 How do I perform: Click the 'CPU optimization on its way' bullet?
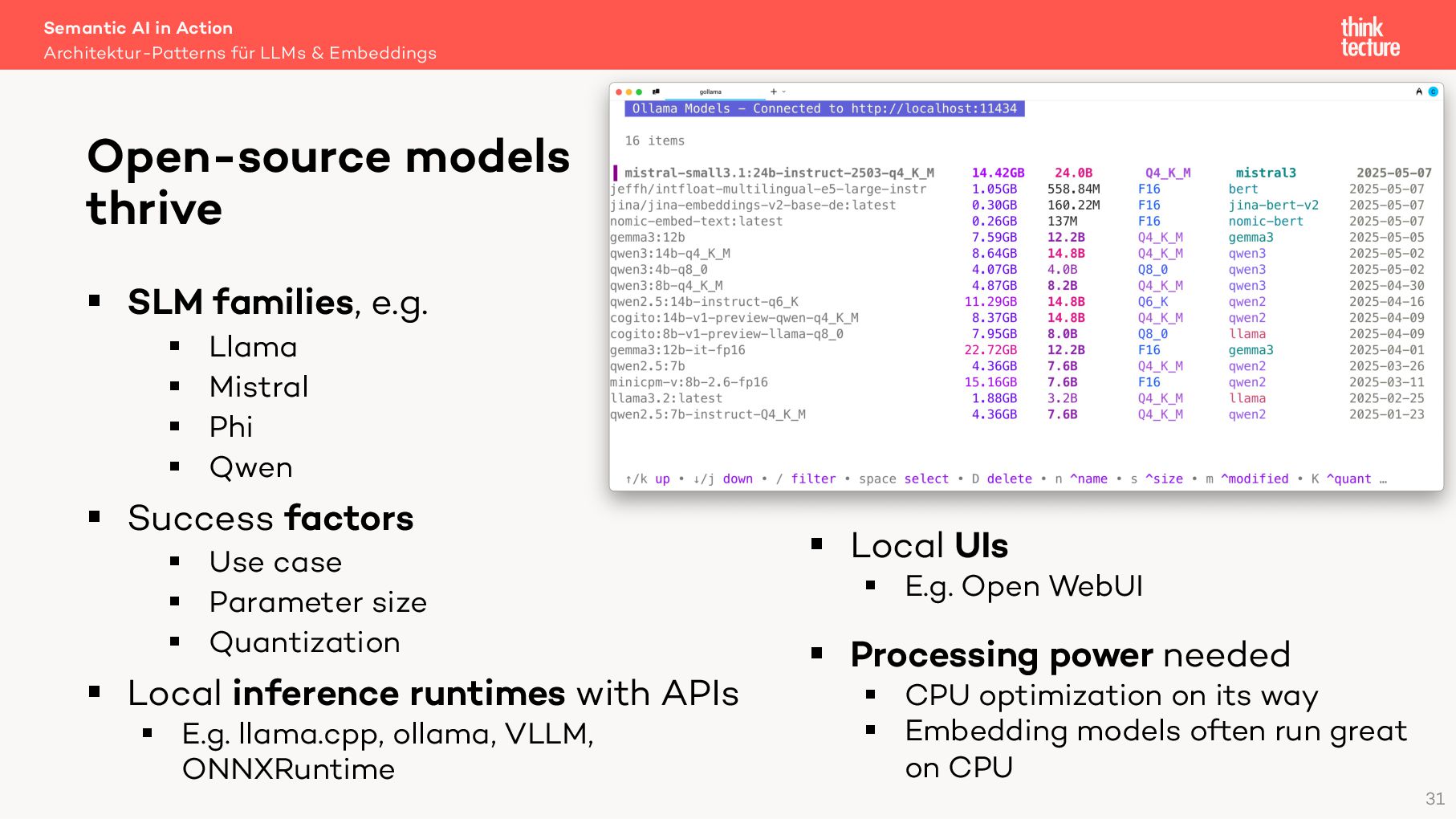(x=1112, y=695)
